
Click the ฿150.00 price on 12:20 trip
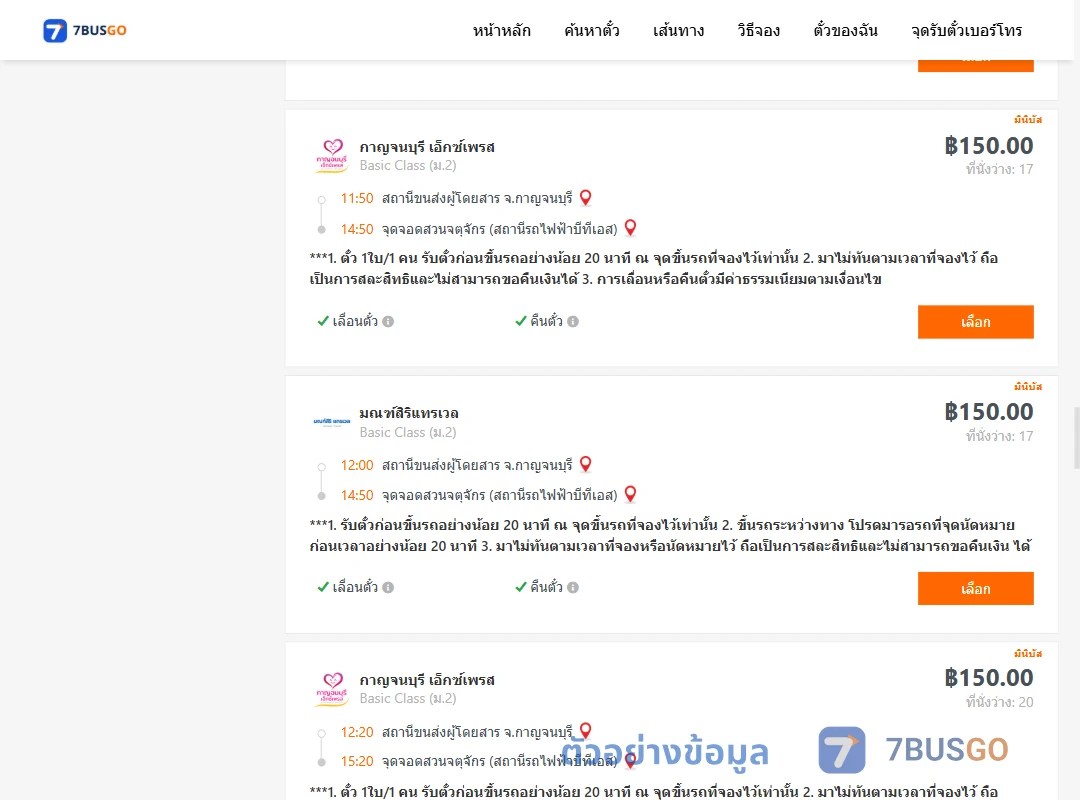[989, 677]
